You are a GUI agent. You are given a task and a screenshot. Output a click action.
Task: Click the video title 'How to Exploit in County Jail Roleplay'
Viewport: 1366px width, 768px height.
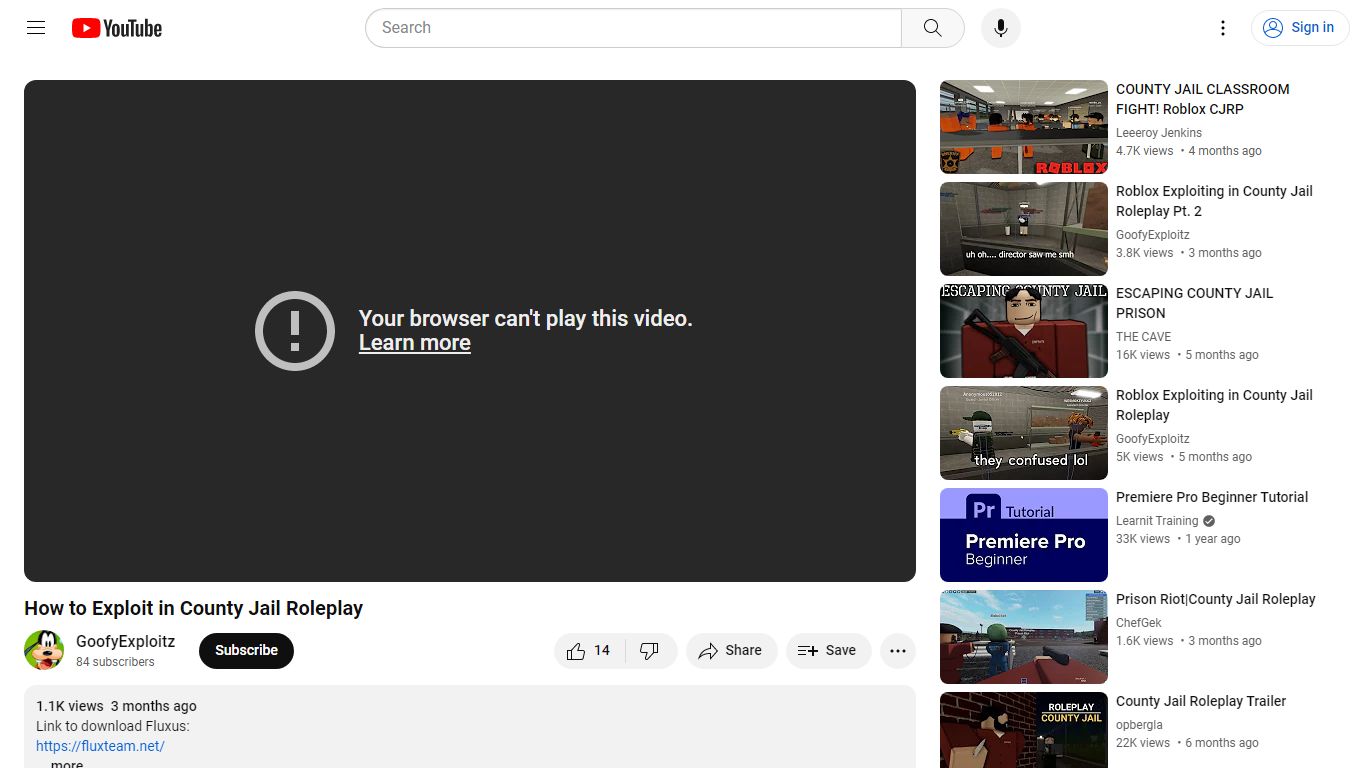(193, 608)
